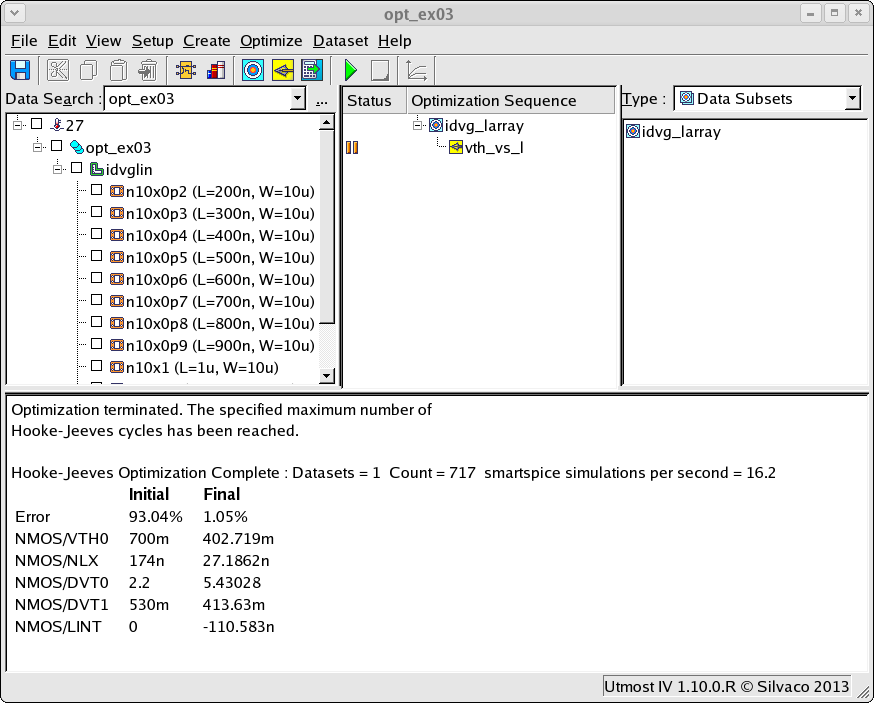Click the idvglin measurement icon

click(97, 169)
